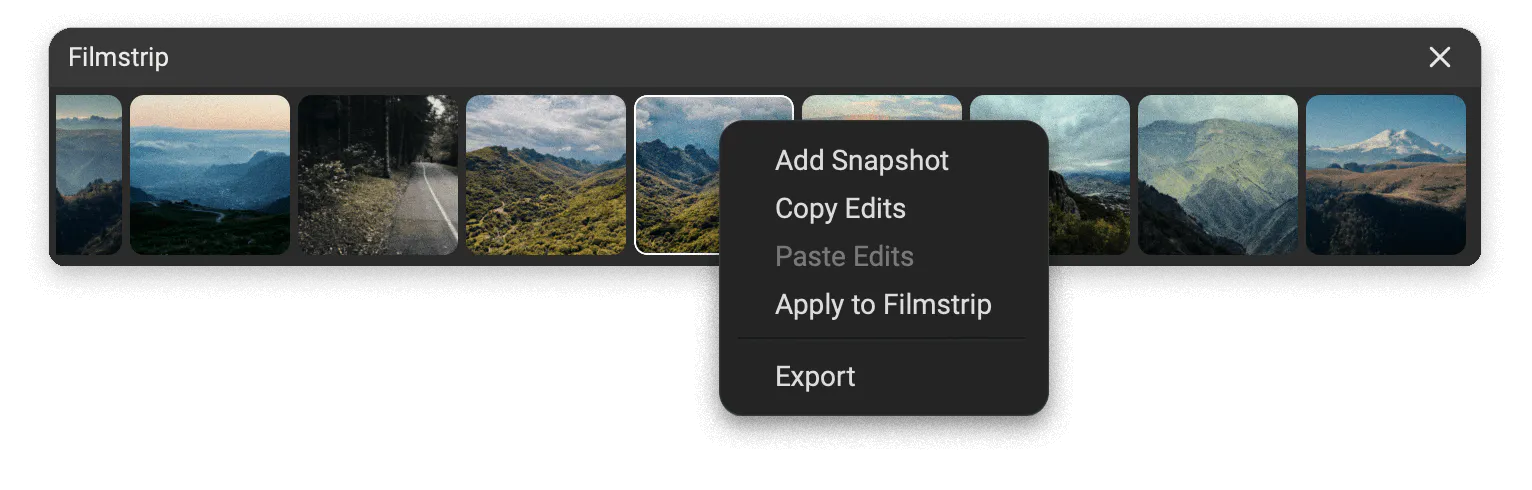
Task: Click Export in the context menu
Action: [x=815, y=377]
